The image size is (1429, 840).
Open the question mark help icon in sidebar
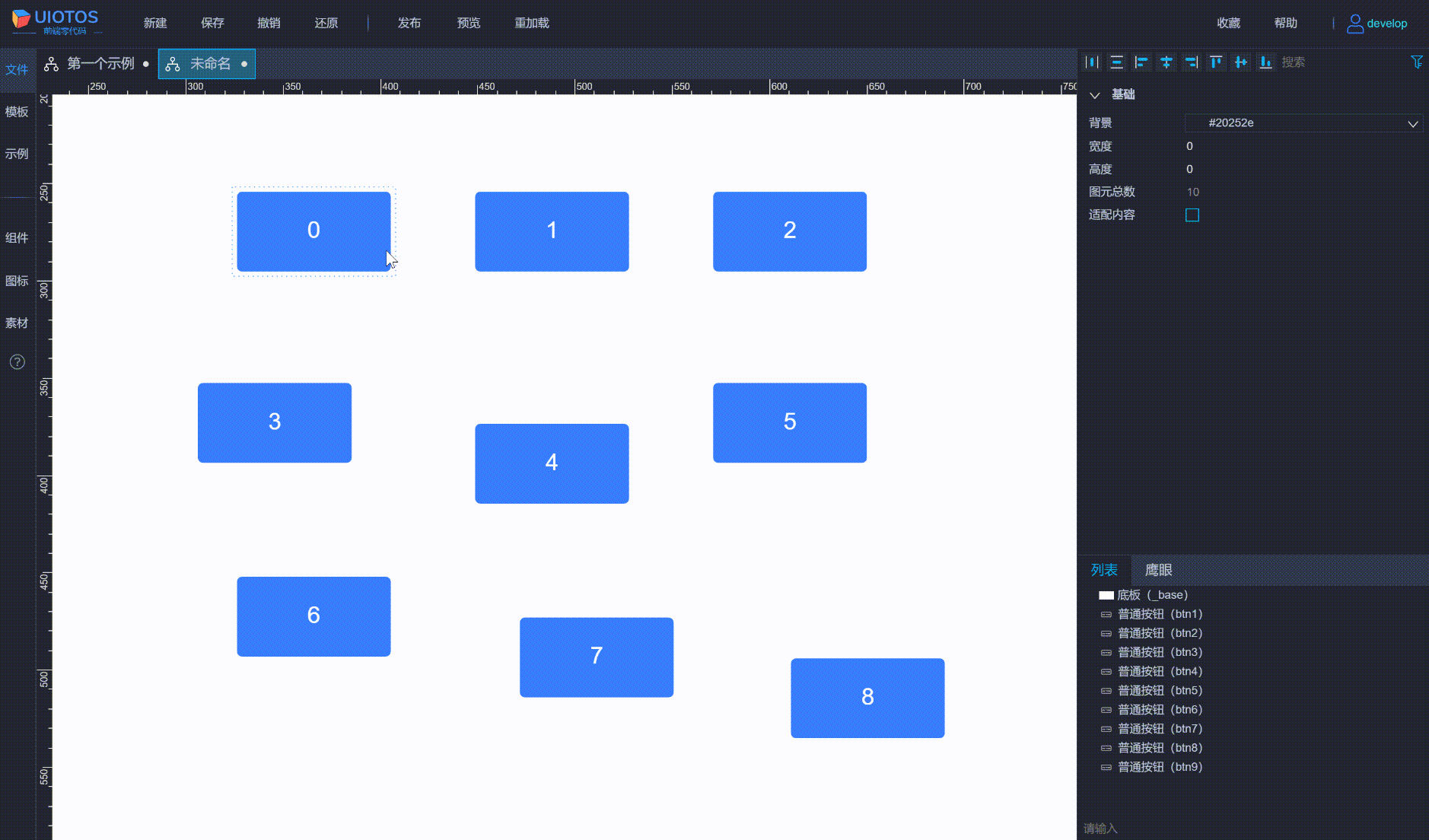[17, 362]
